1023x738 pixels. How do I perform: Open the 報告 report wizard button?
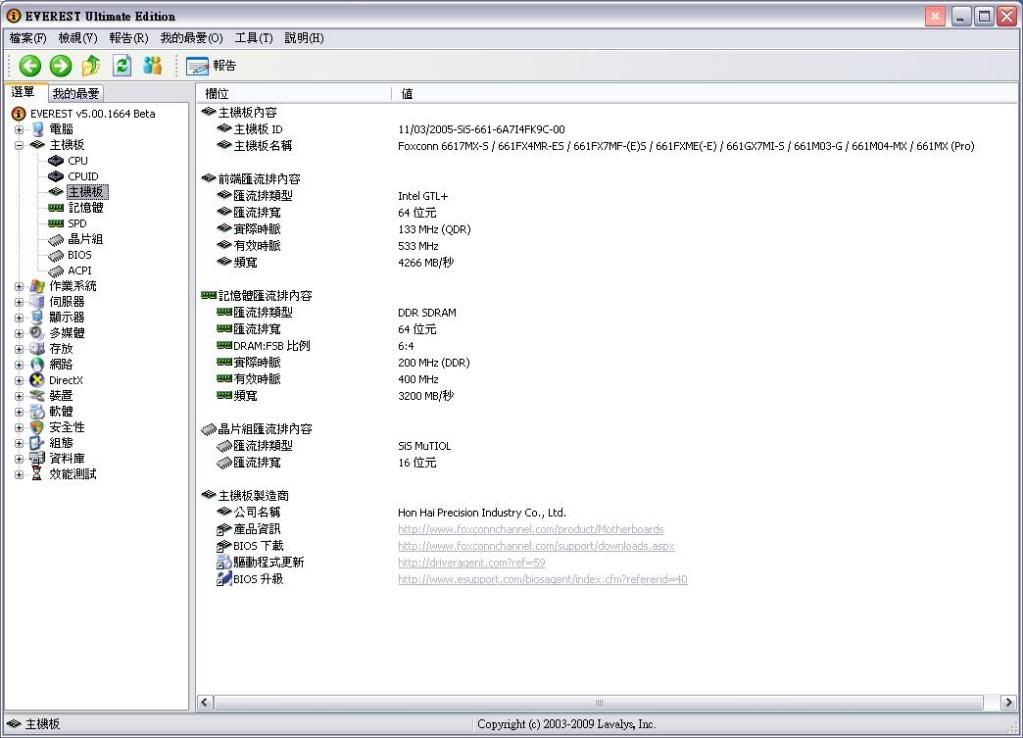tap(211, 65)
